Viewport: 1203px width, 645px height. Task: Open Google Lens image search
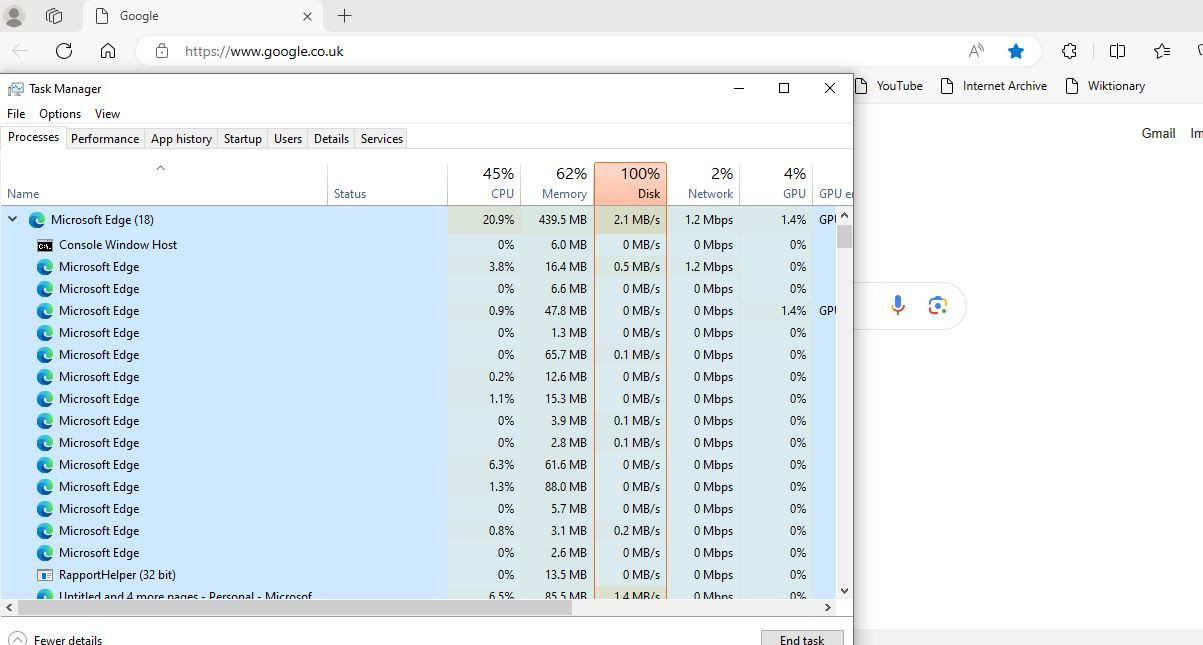point(937,305)
